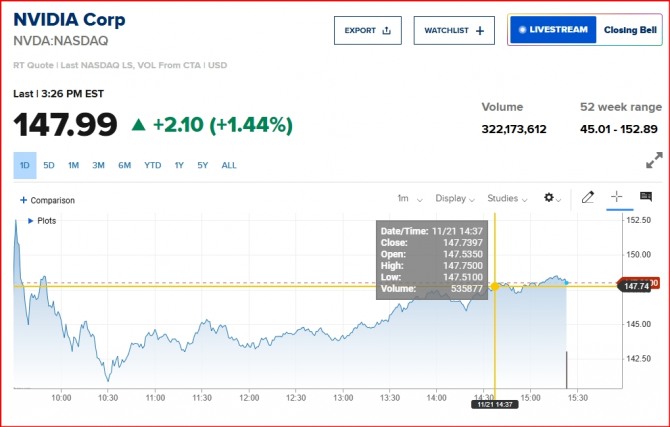Show the ALL time range
Image resolution: width=670 pixels, height=427 pixels.
[x=229, y=165]
